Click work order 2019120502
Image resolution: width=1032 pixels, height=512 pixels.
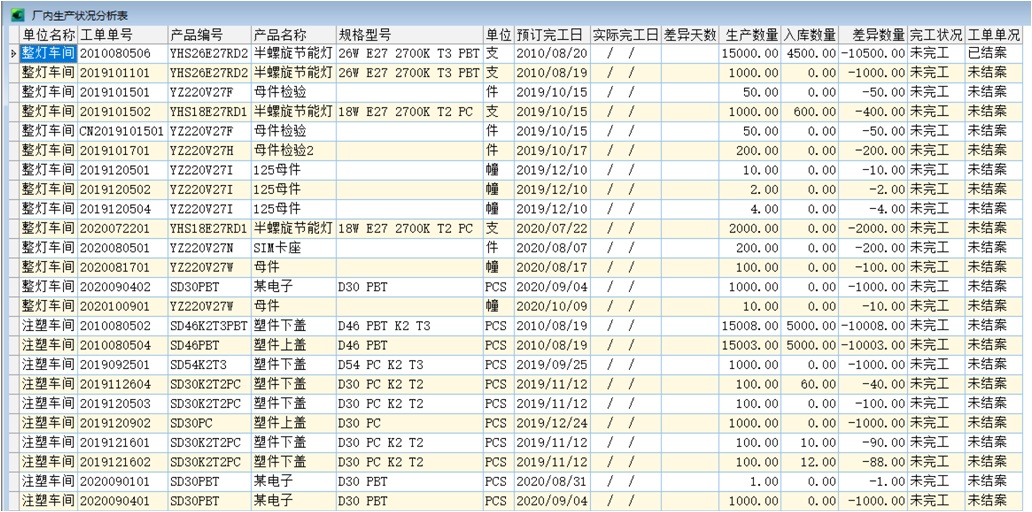pos(123,190)
